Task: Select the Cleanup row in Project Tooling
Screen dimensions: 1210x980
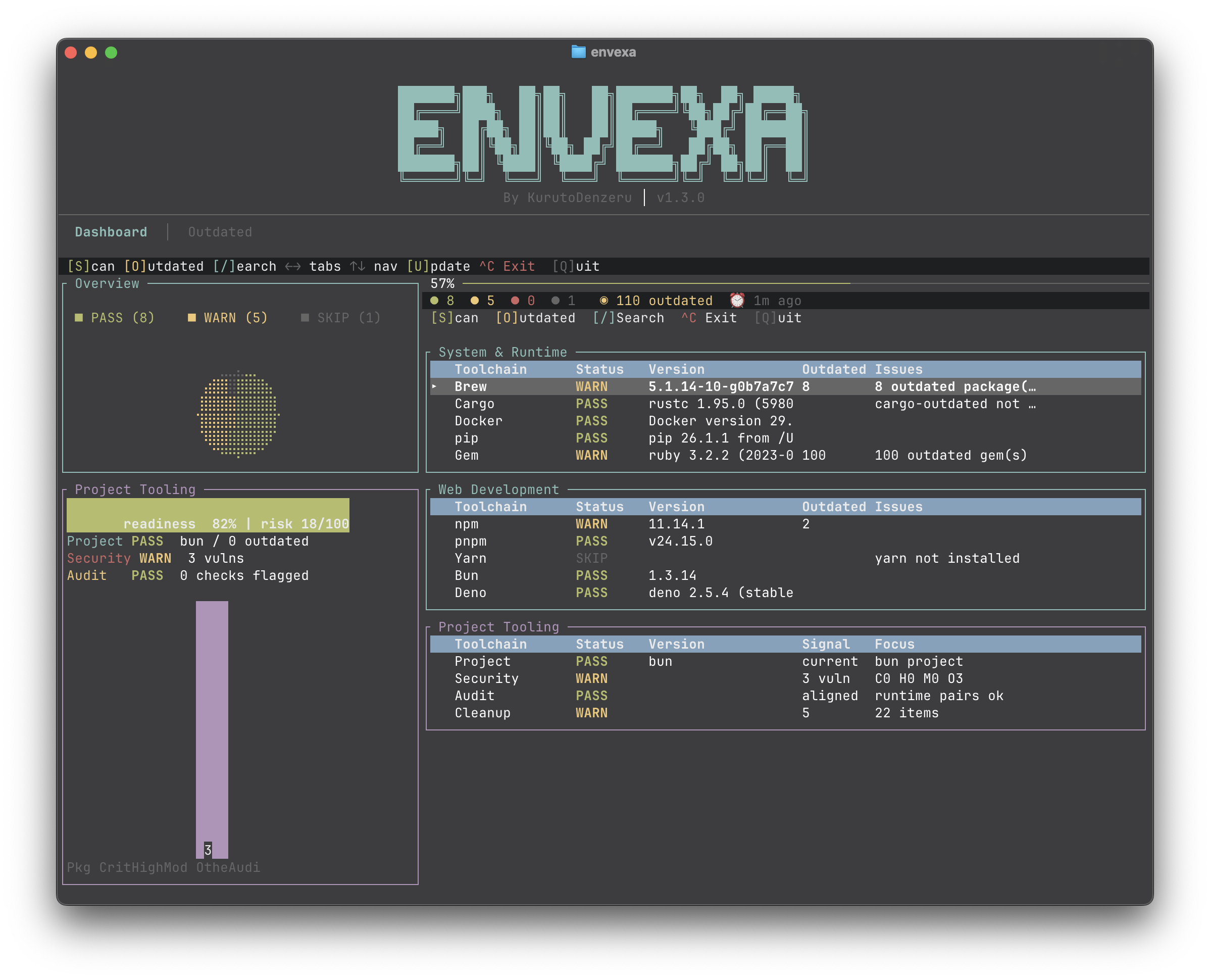Action: [x=786, y=713]
